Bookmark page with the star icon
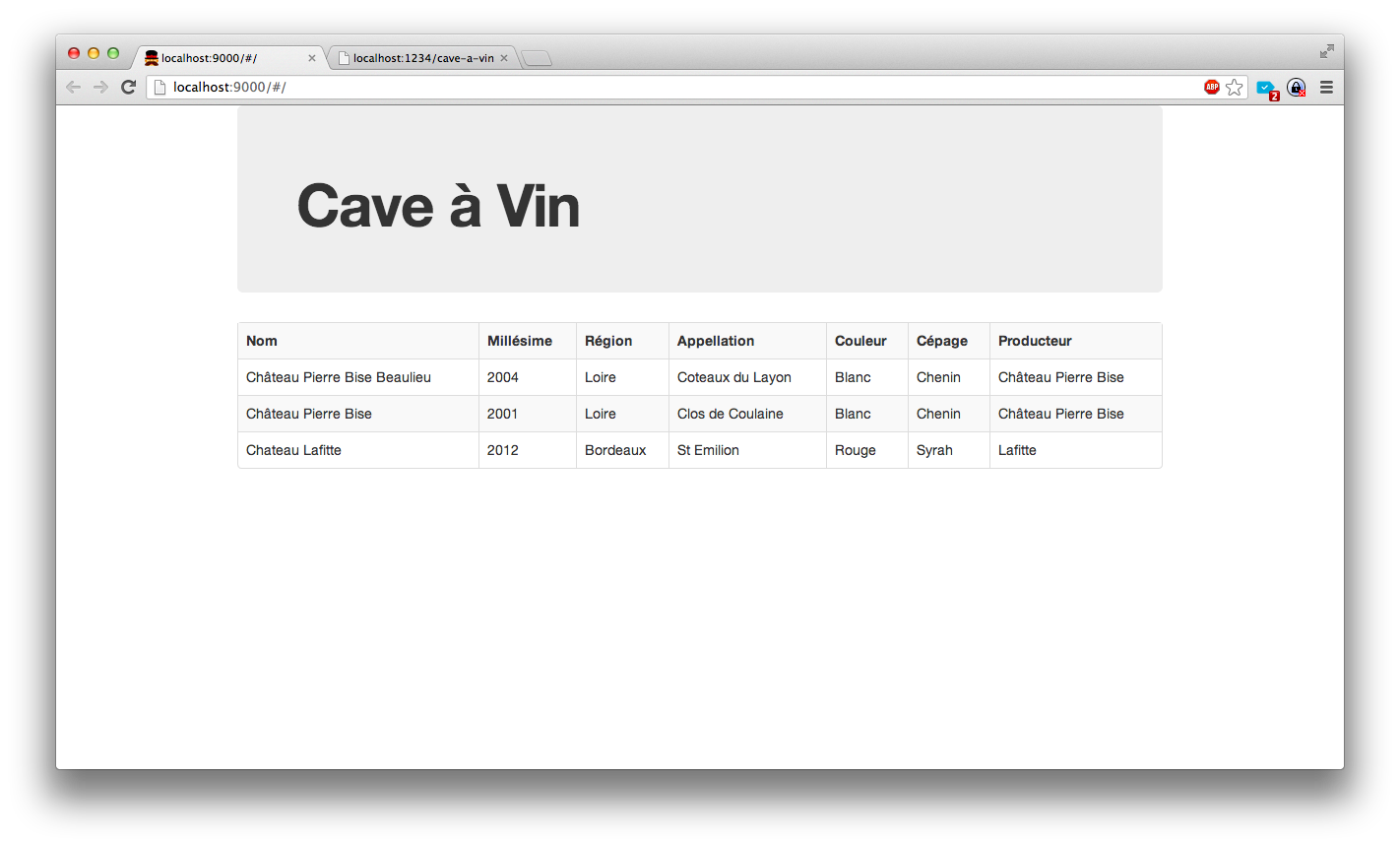Screen dimensions: 1400x847 pyautogui.click(x=1235, y=87)
